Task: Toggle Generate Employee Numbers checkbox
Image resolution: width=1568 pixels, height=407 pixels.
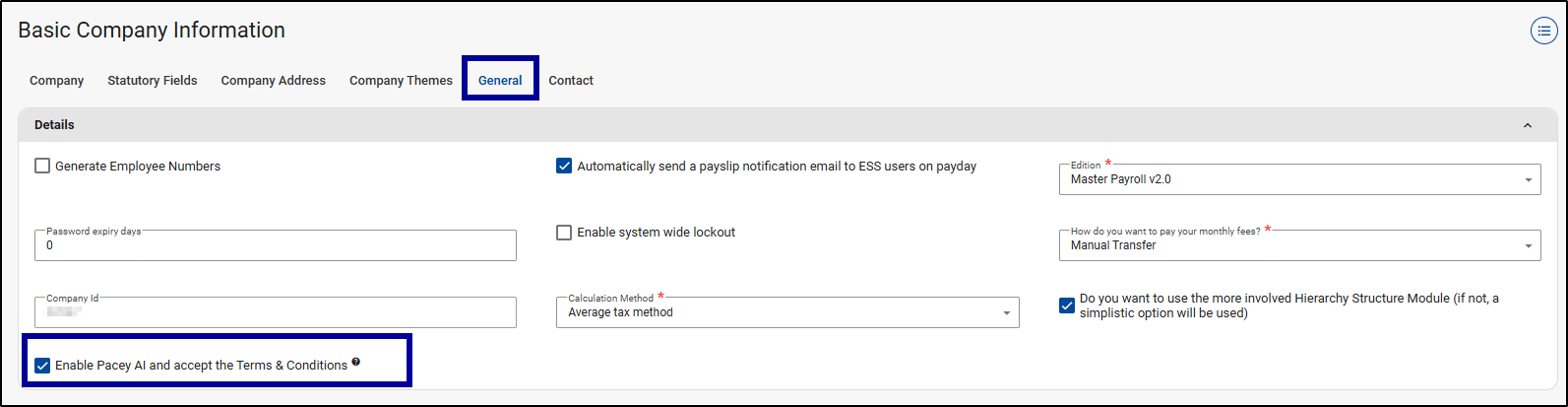Action: point(42,167)
